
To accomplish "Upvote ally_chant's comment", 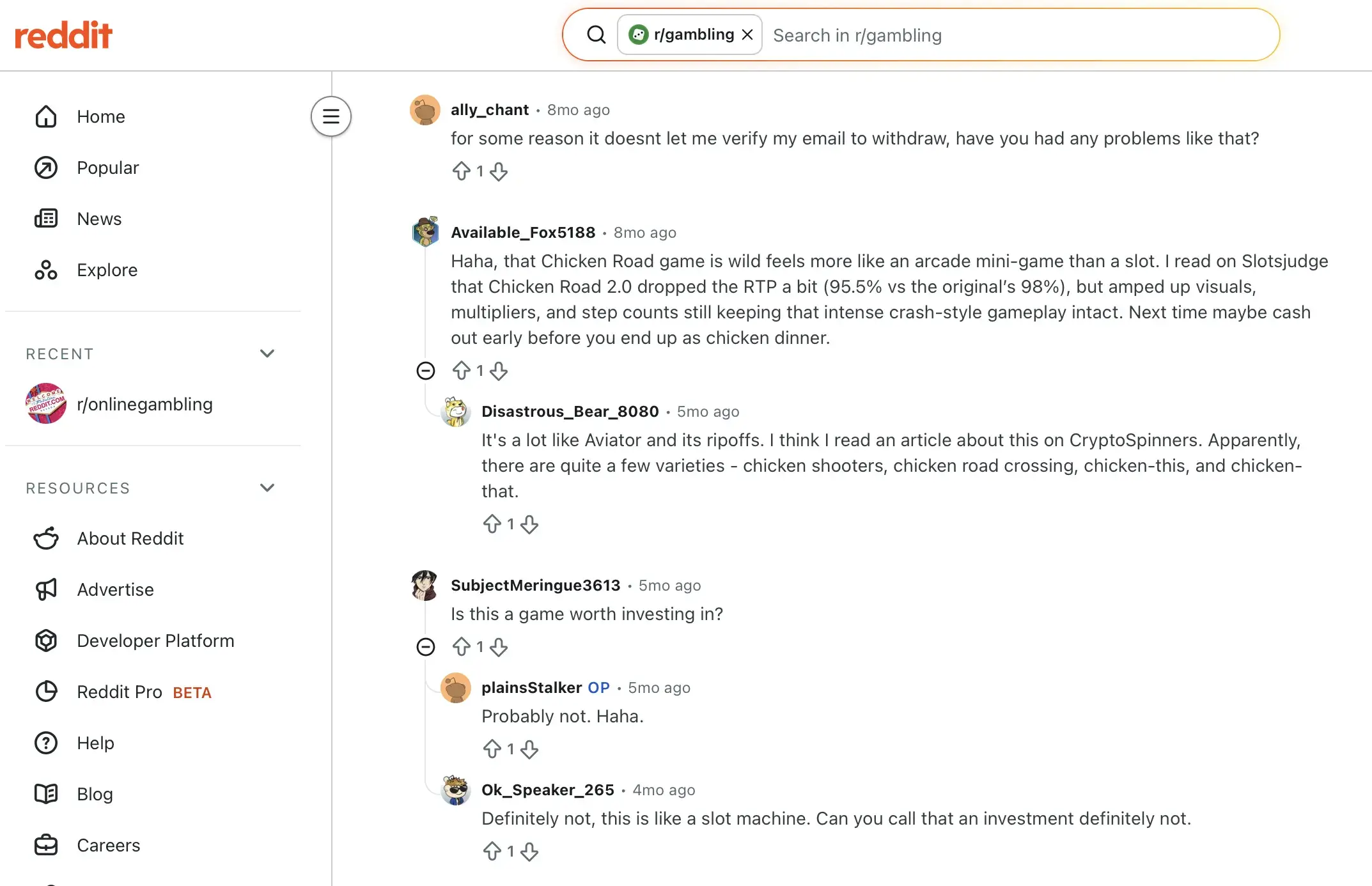I will (x=461, y=171).
